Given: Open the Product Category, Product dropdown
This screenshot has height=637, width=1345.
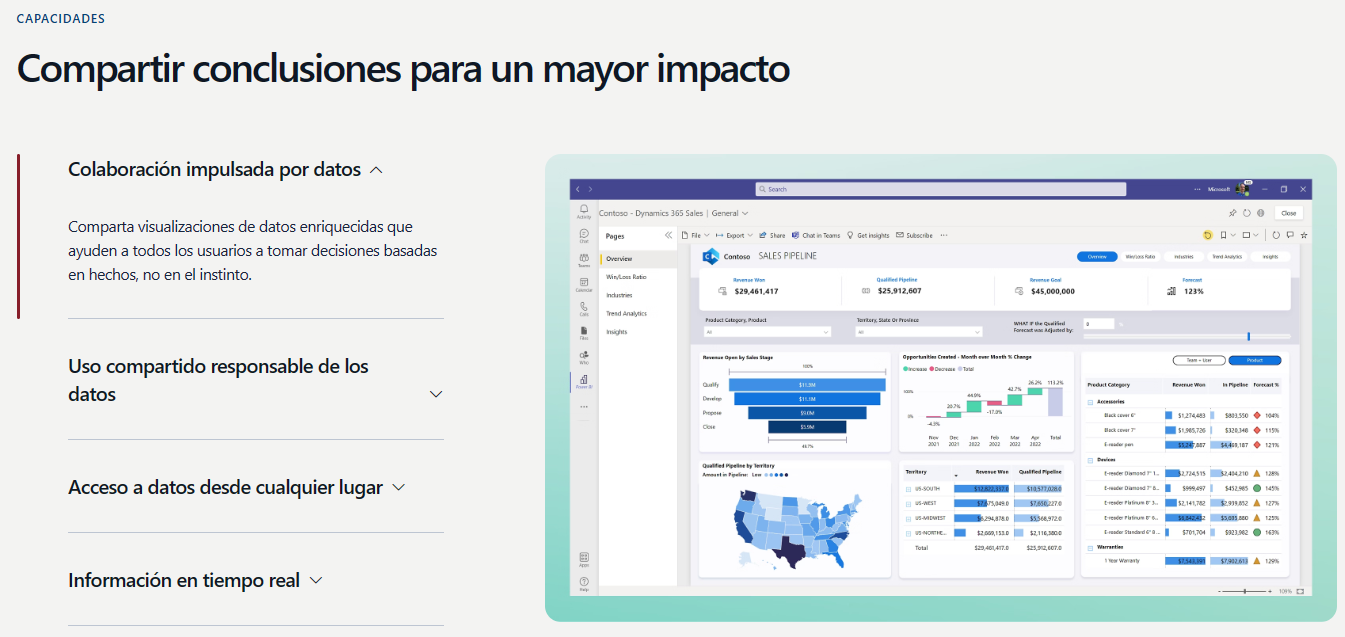Looking at the screenshot, I should click(767, 332).
